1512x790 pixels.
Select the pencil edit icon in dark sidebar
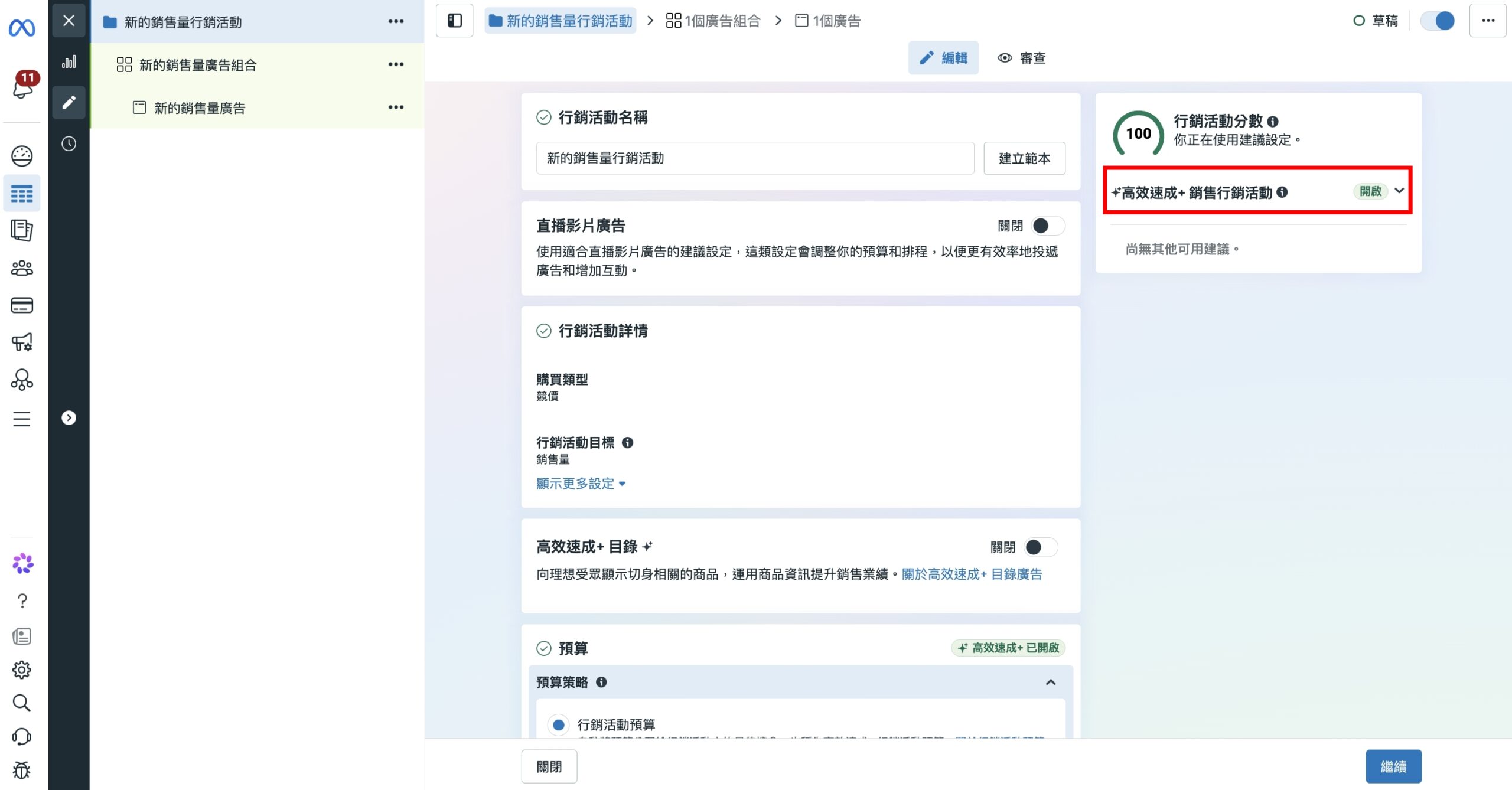click(x=69, y=102)
